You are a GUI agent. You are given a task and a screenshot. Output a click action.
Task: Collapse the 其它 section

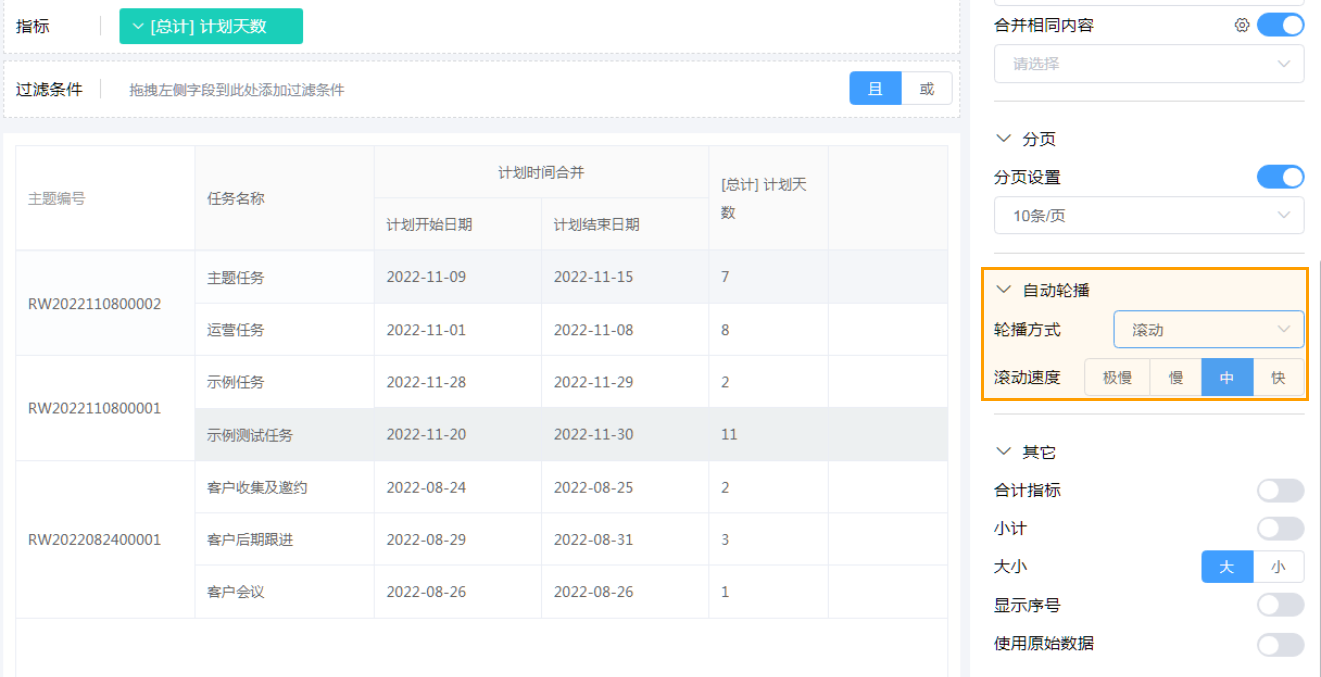pos(1004,451)
